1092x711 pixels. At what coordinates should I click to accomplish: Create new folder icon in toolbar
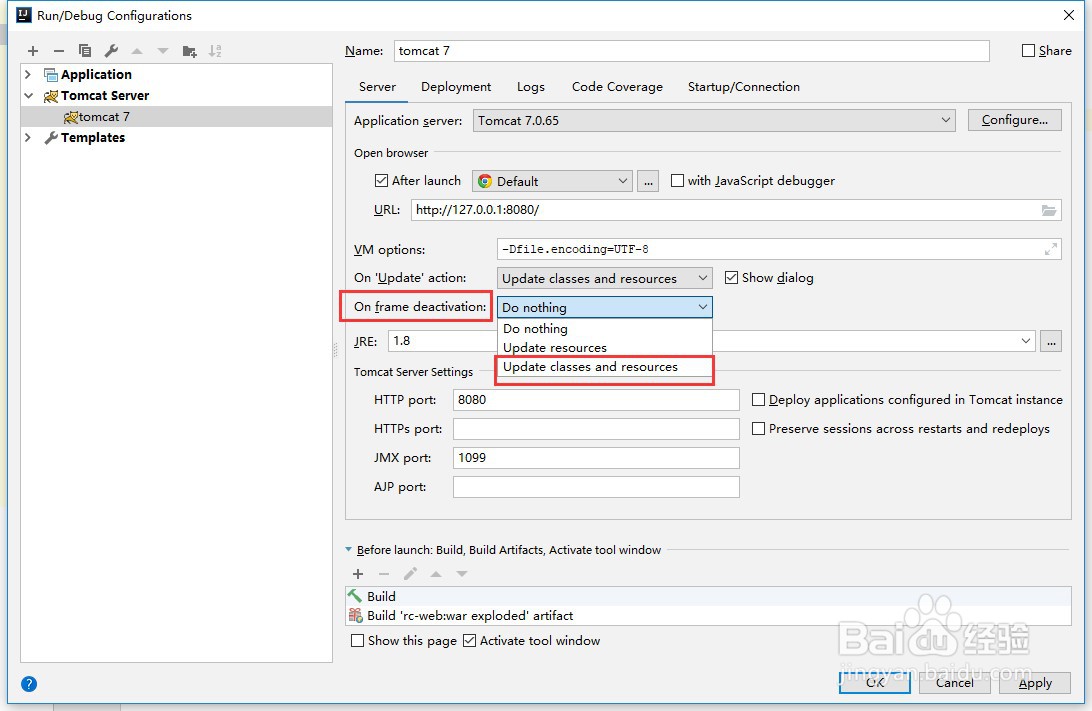click(x=189, y=51)
